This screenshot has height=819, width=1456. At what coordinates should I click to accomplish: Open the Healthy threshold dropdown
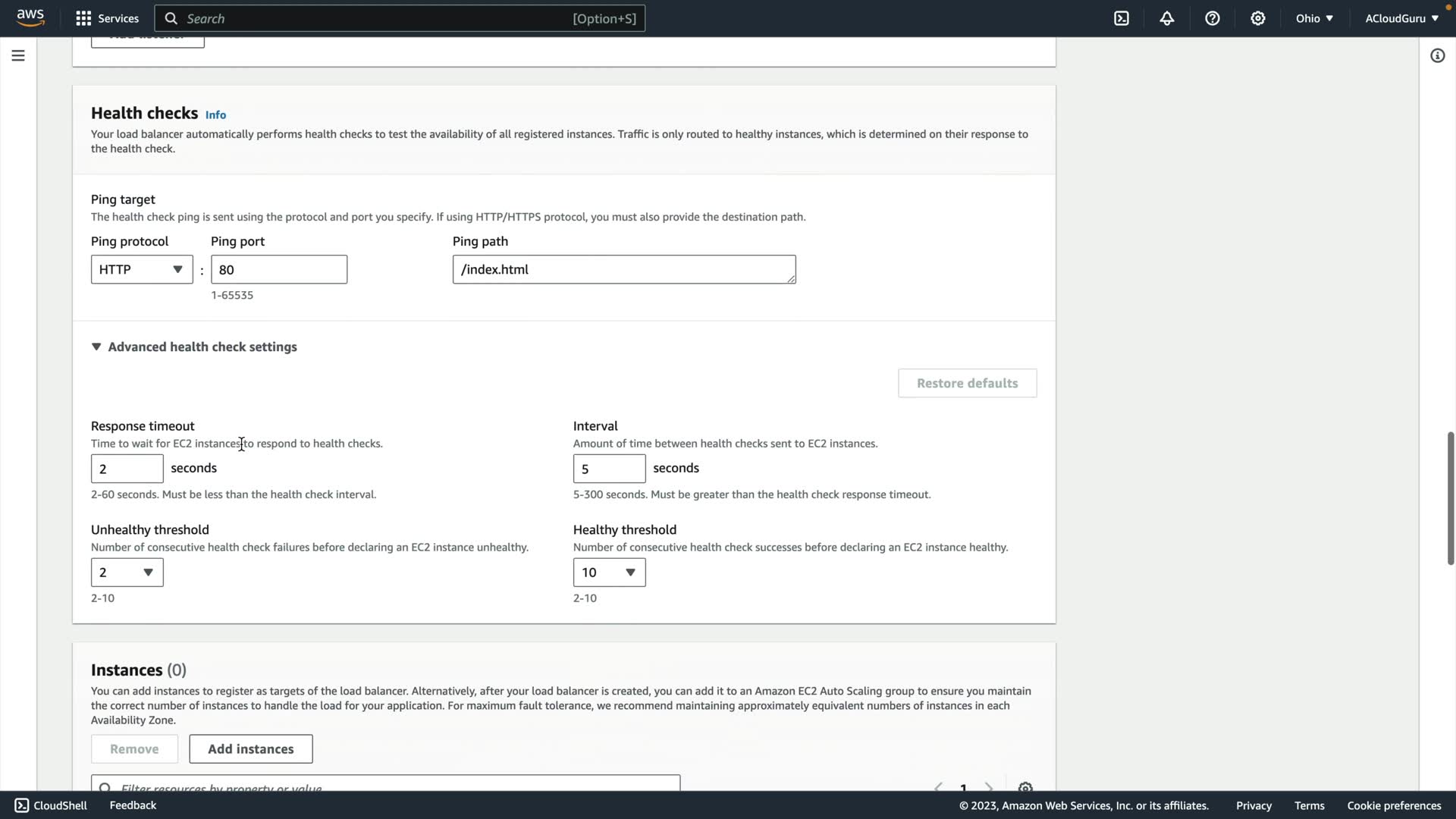click(609, 573)
